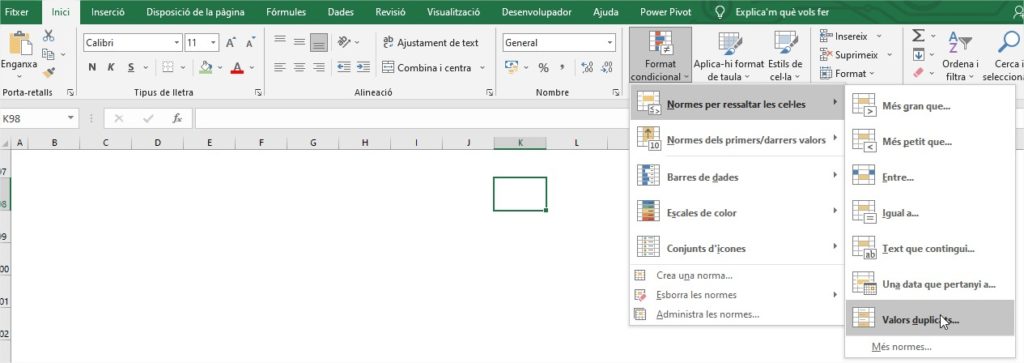Toggle underline formatting (S)
1024x363 pixels.
[x=131, y=67]
